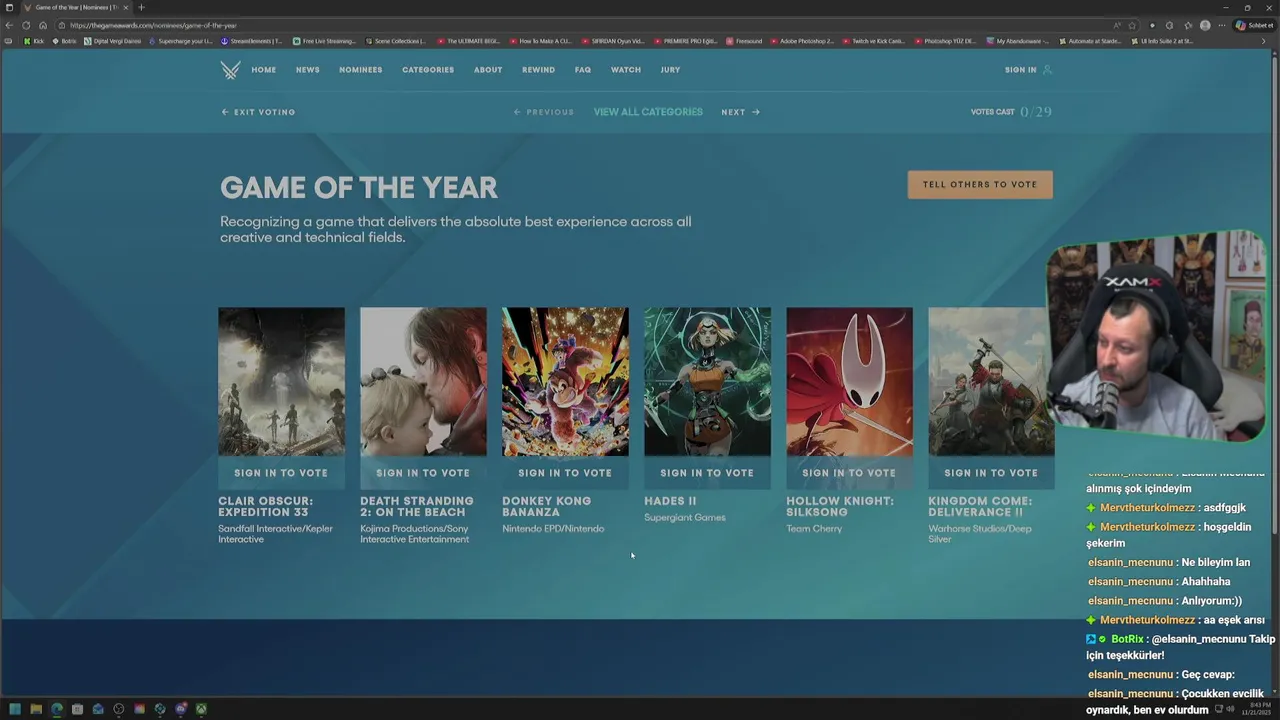The height and width of the screenshot is (720, 1280).
Task: Click TELL OTHERS TO VOTE button
Action: [980, 184]
